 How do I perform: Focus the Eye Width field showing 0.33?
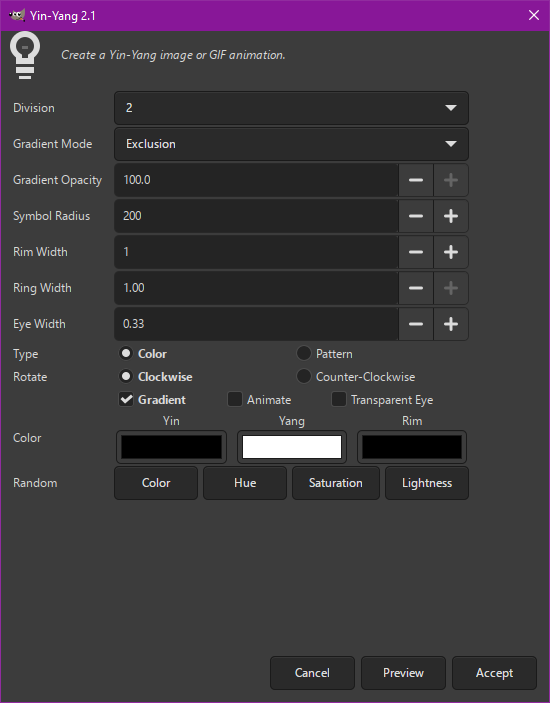(x=256, y=324)
